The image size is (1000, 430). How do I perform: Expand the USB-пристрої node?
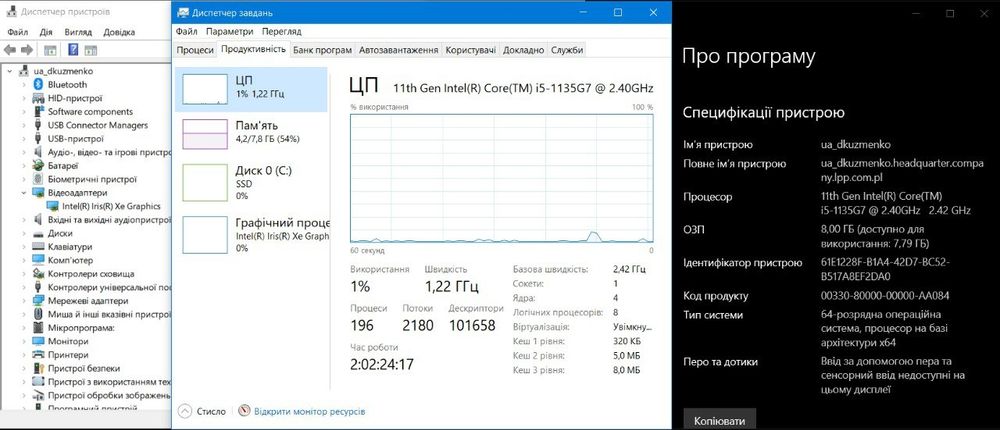coord(24,138)
